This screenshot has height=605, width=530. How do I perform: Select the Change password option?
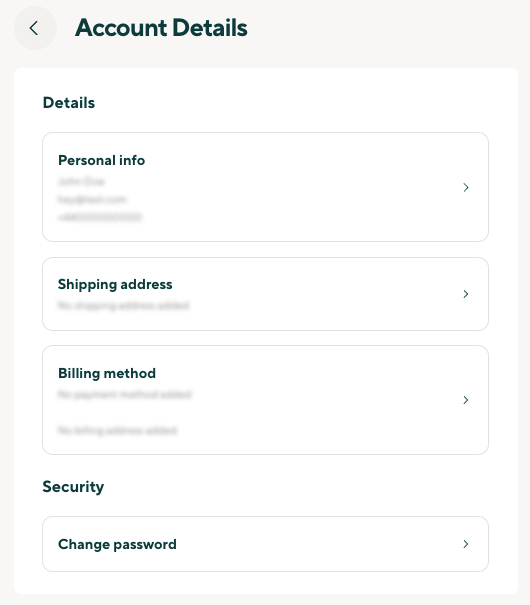point(265,544)
